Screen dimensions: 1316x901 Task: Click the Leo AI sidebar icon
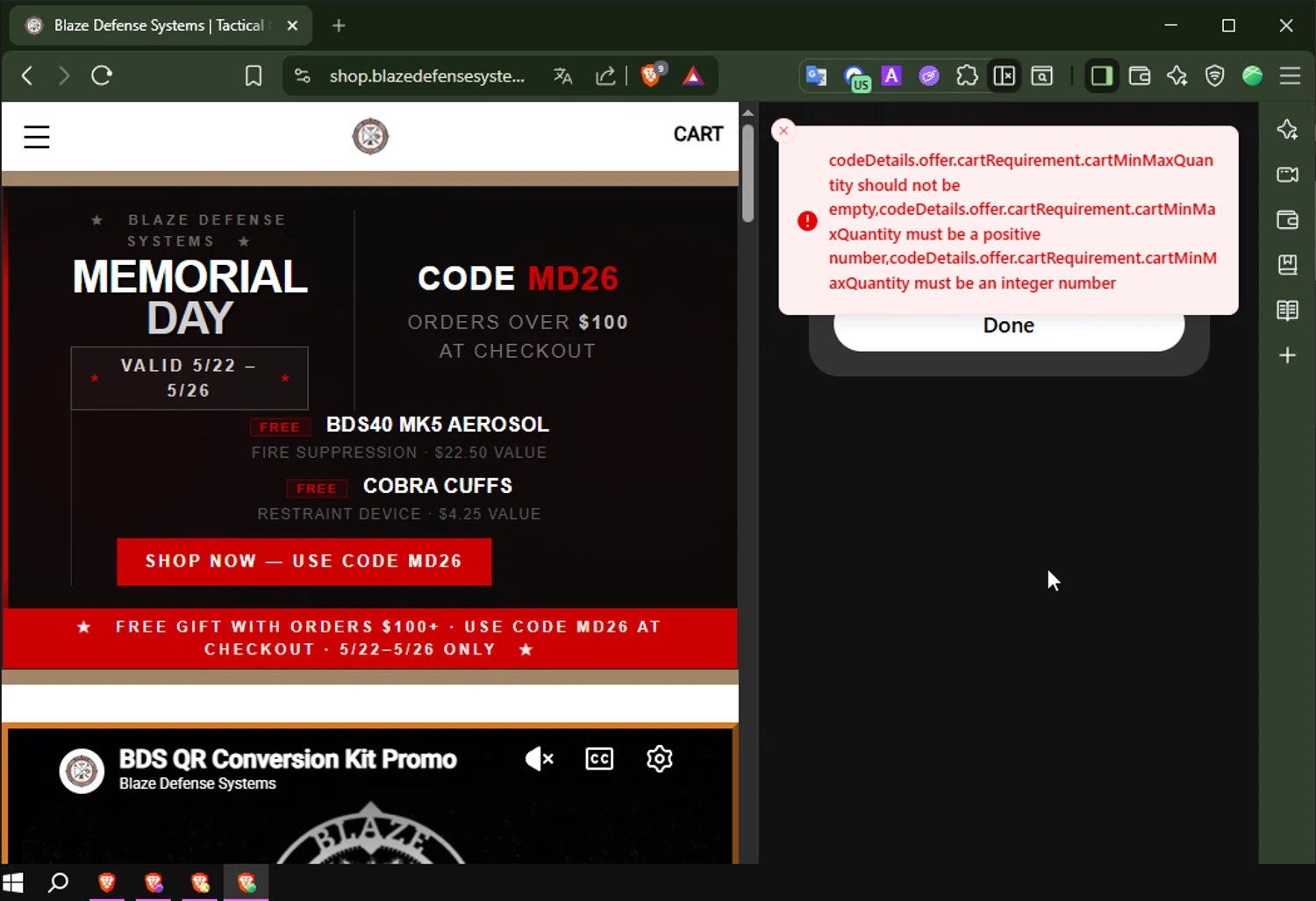1287,130
